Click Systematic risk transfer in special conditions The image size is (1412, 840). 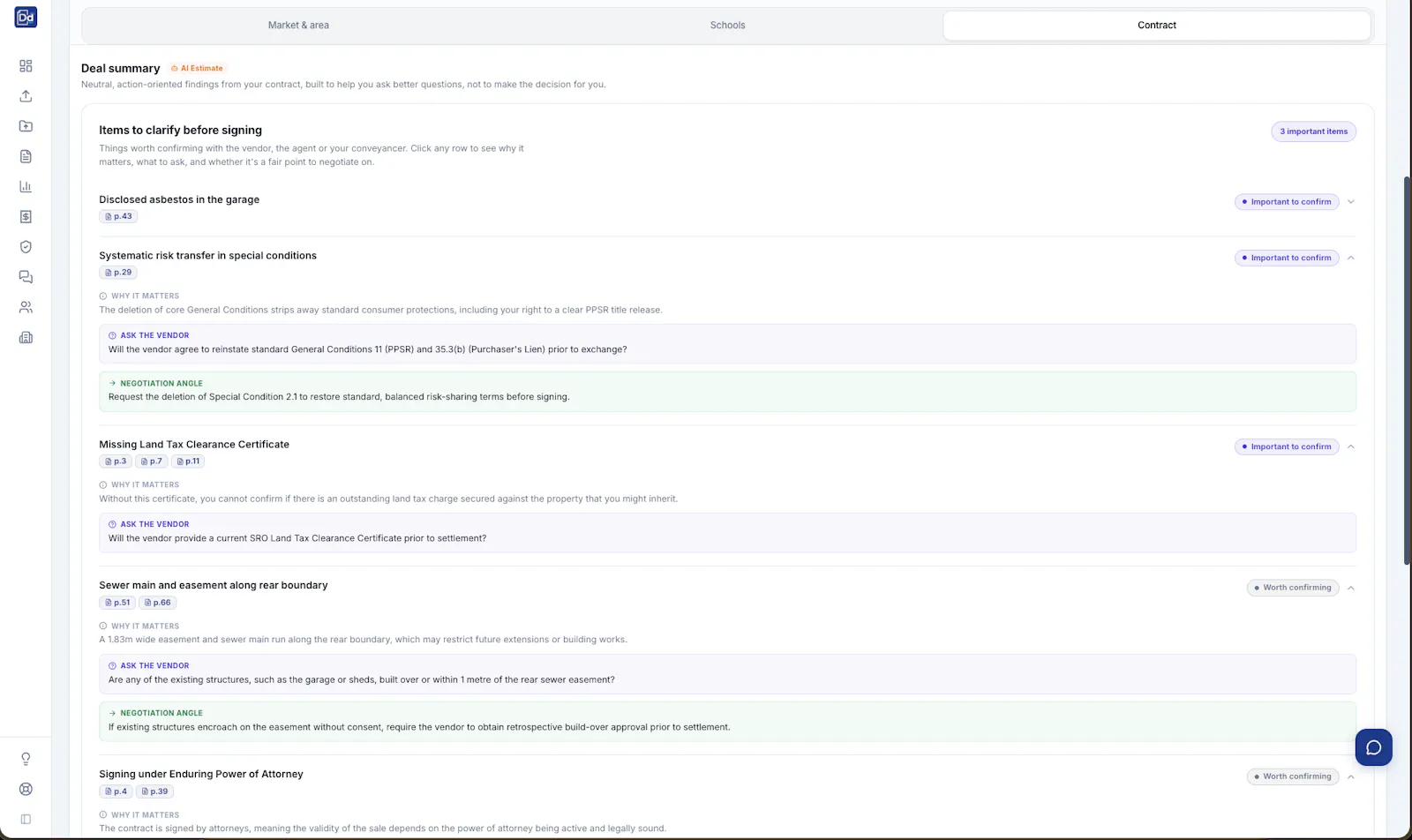[x=207, y=256]
